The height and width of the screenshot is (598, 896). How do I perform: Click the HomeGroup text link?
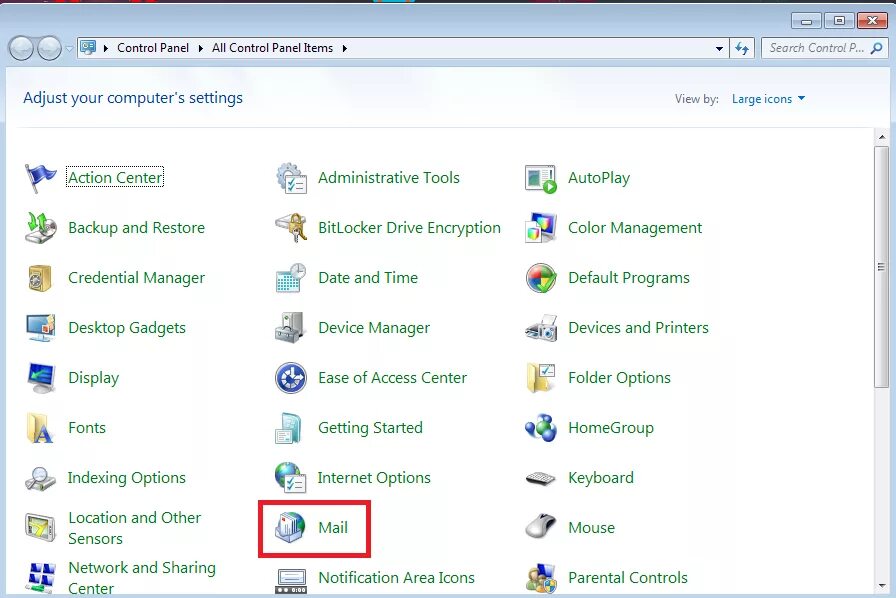coord(610,428)
